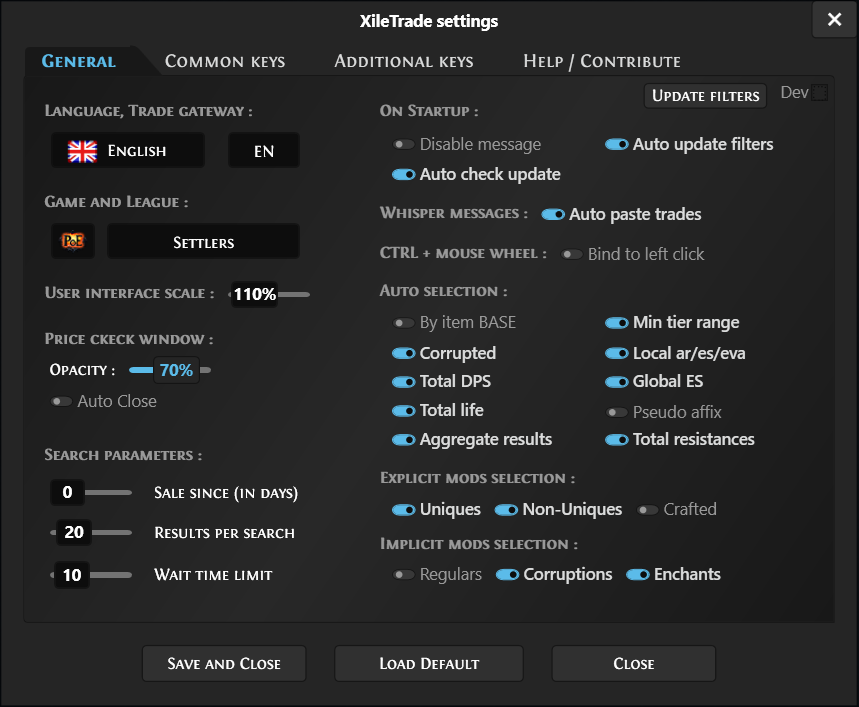Toggle Total resistances switch
The image size is (859, 707).
pos(616,440)
